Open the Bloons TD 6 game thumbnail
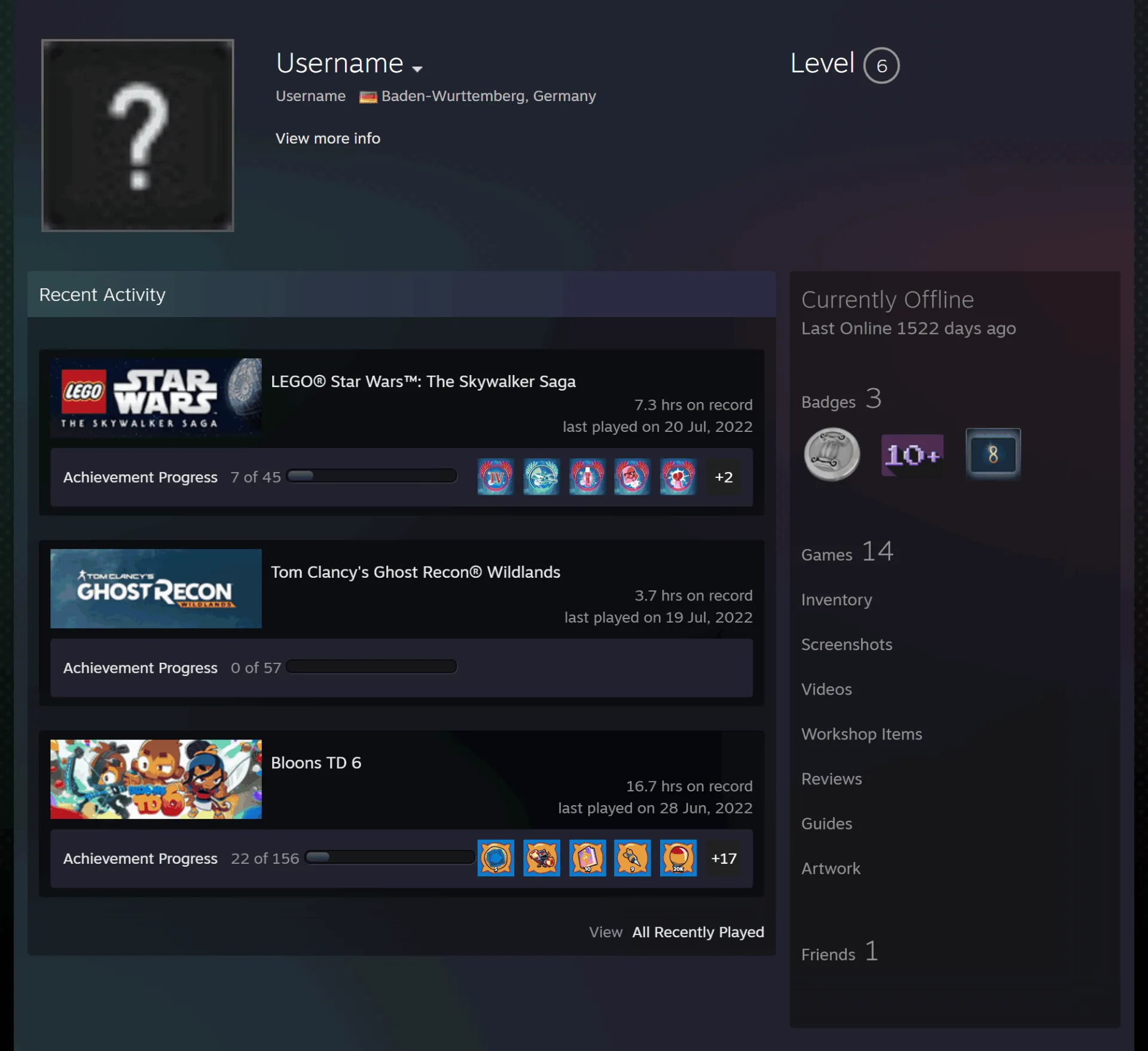This screenshot has width=1148, height=1051. [156, 779]
